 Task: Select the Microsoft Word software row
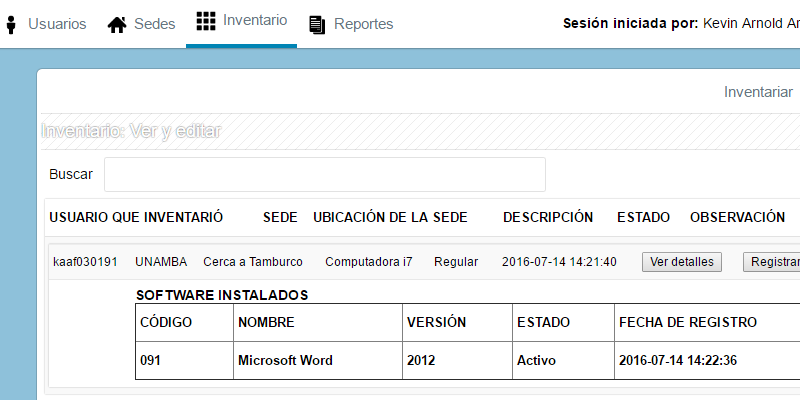tap(285, 360)
